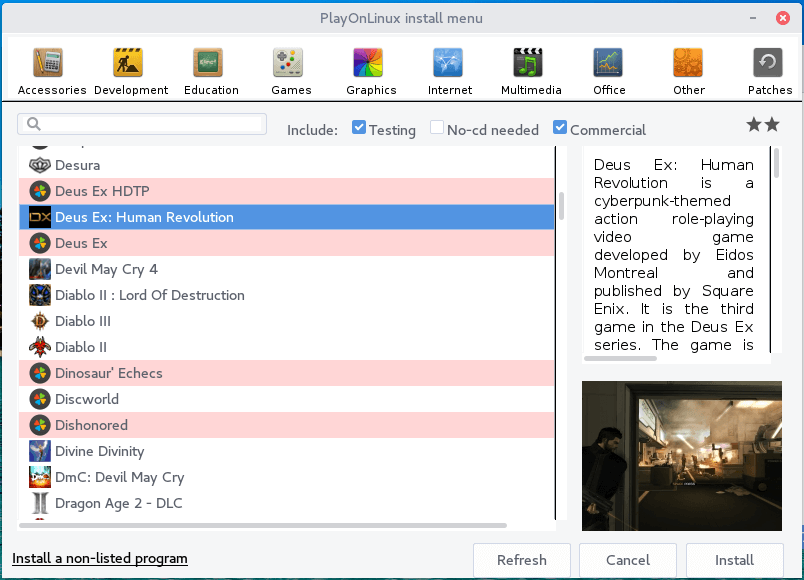Select Diablo II : Lord Of Destruction
The image size is (804, 580).
pos(150,295)
